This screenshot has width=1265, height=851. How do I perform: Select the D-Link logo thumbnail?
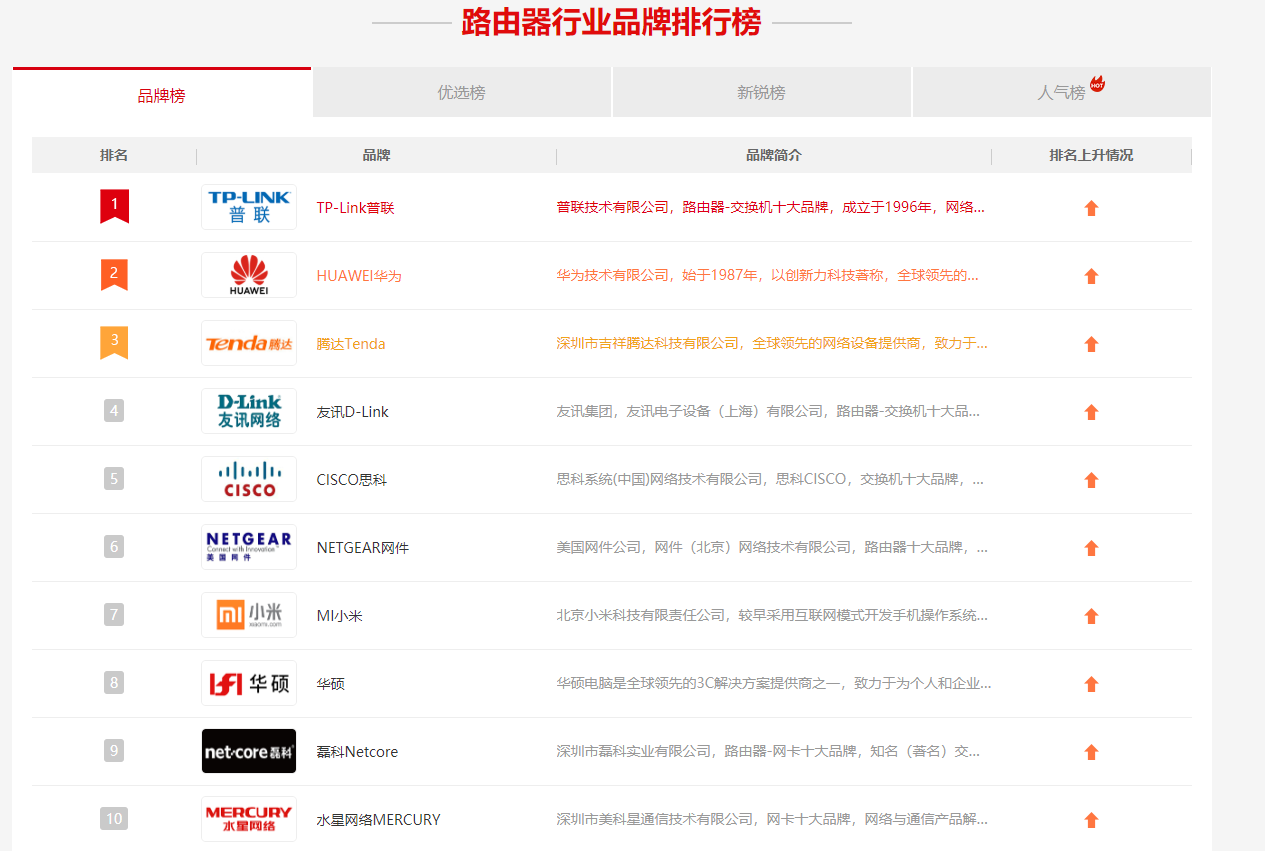click(x=248, y=411)
